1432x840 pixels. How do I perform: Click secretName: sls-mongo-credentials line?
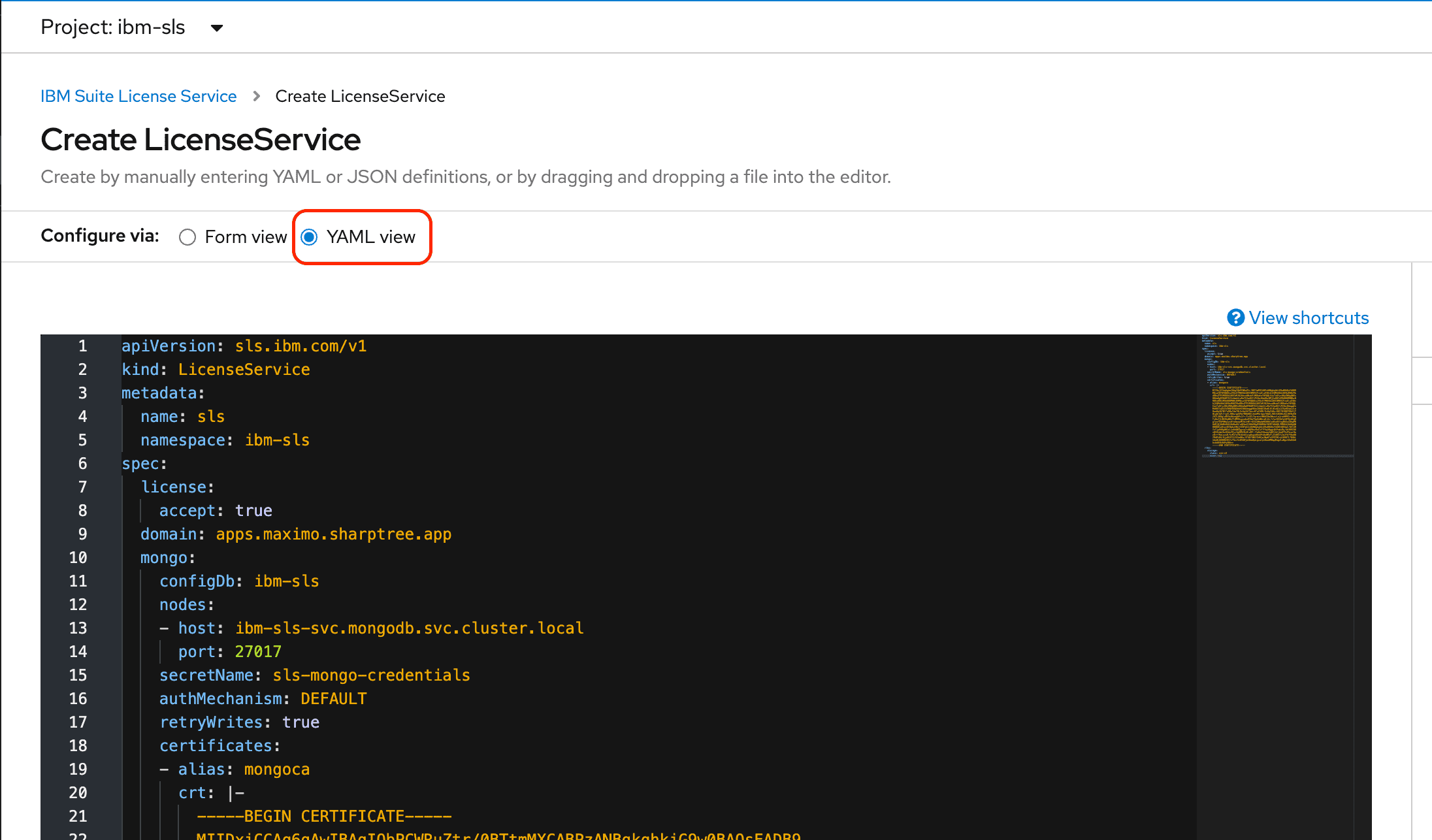coord(315,675)
